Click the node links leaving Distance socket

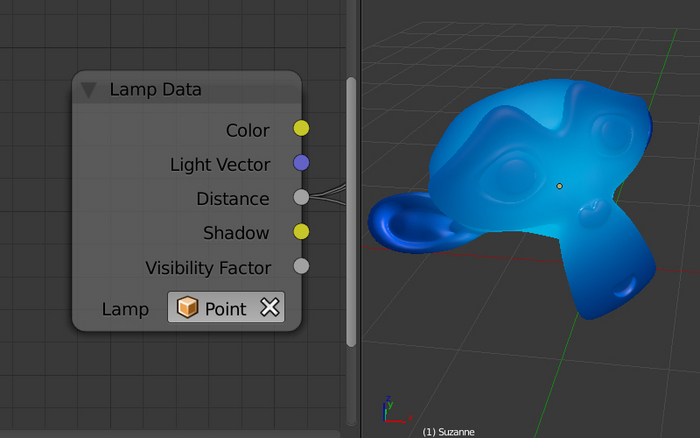click(x=328, y=198)
